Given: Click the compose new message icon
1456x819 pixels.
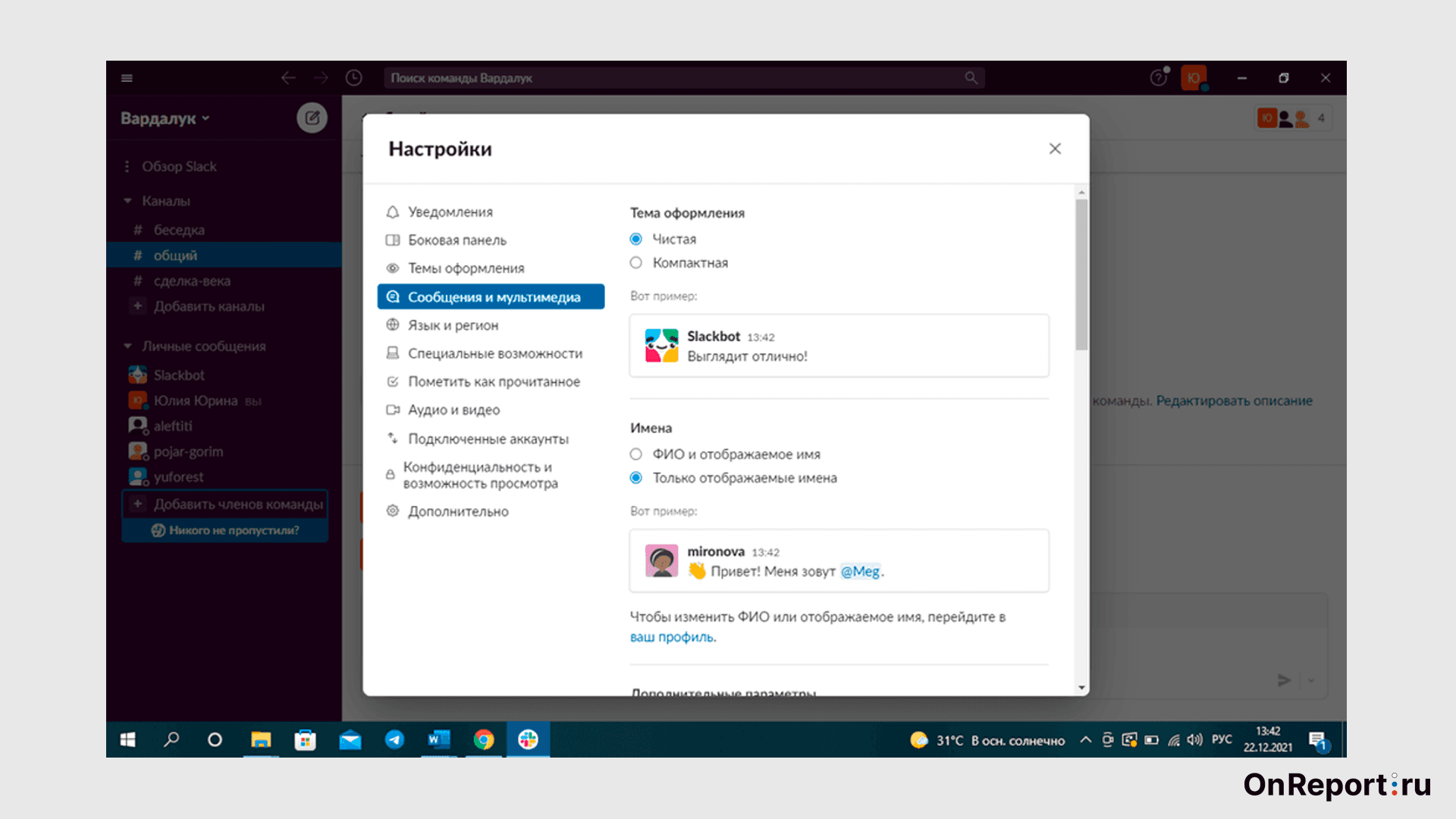Looking at the screenshot, I should click(x=312, y=118).
